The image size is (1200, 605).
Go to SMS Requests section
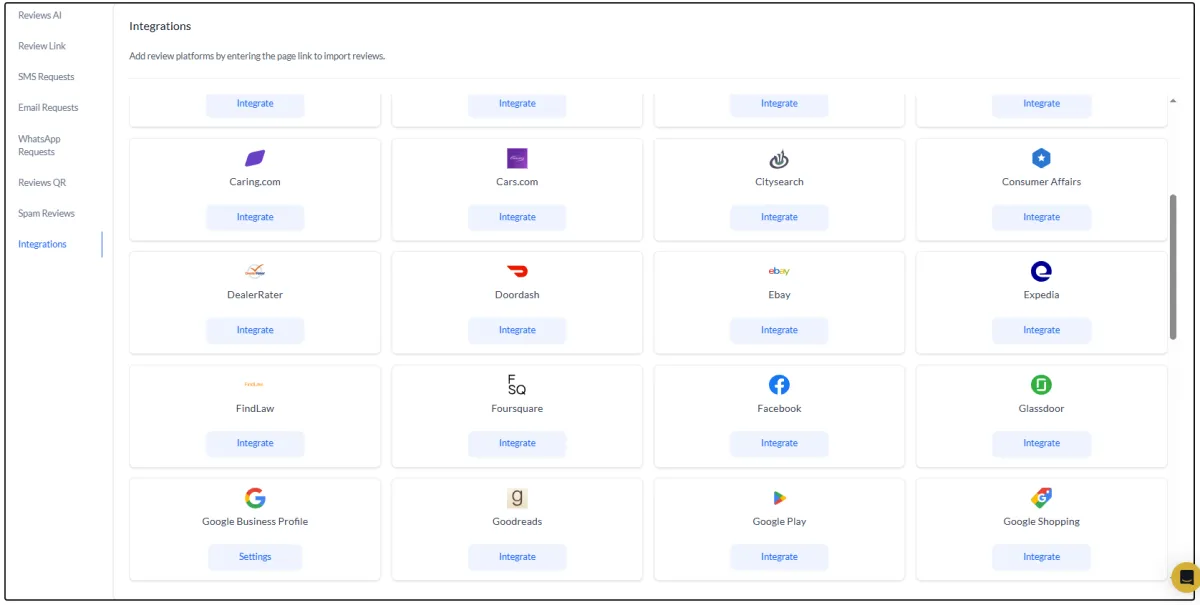click(46, 77)
